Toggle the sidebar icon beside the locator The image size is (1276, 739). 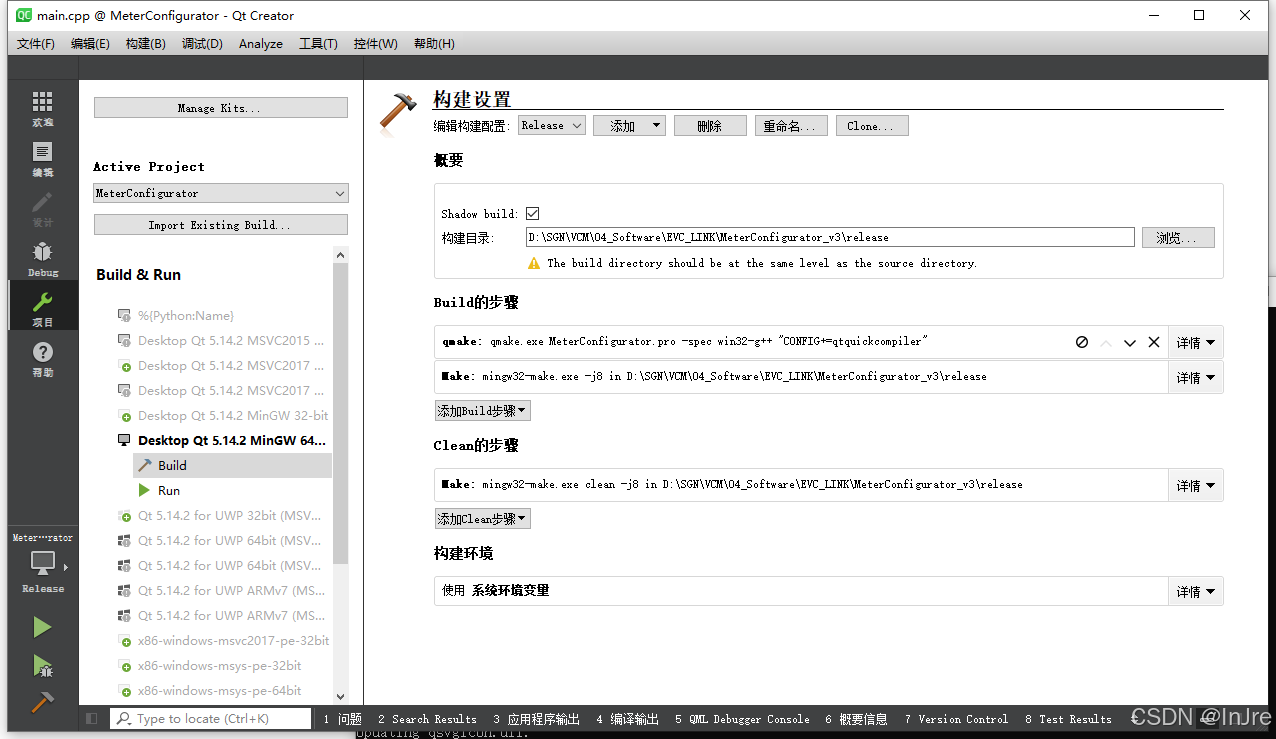coord(92,718)
